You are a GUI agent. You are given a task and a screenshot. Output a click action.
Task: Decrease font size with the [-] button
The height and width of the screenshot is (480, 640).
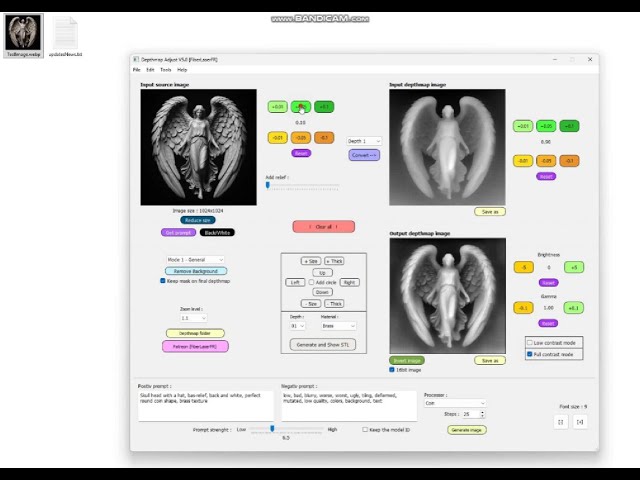click(x=560, y=422)
